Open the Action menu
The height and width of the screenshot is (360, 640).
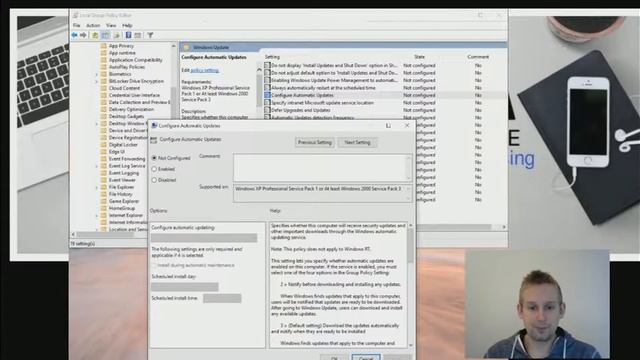click(93, 25)
